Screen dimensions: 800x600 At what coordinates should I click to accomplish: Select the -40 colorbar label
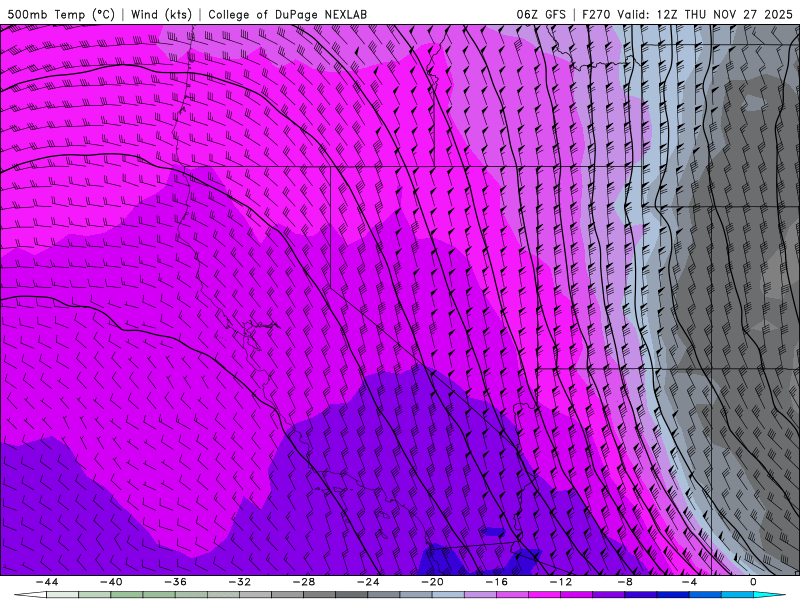111,582
